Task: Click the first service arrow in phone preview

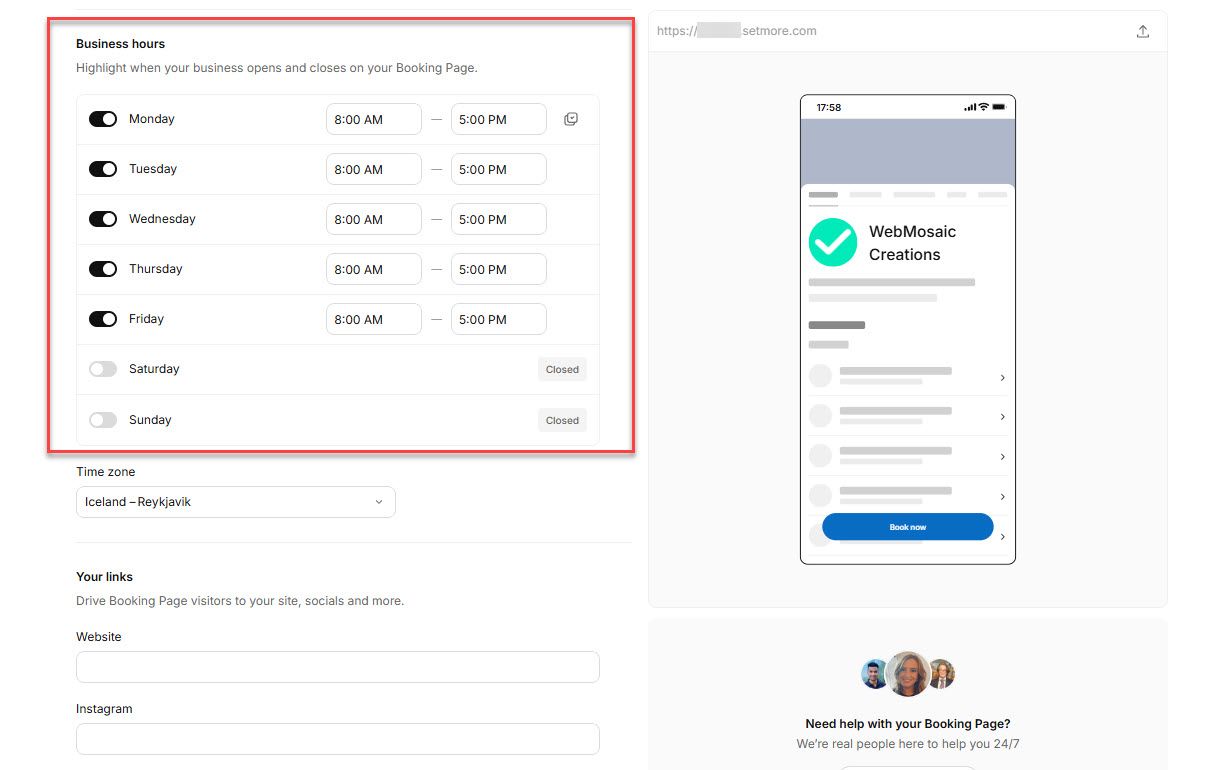Action: 1002,378
